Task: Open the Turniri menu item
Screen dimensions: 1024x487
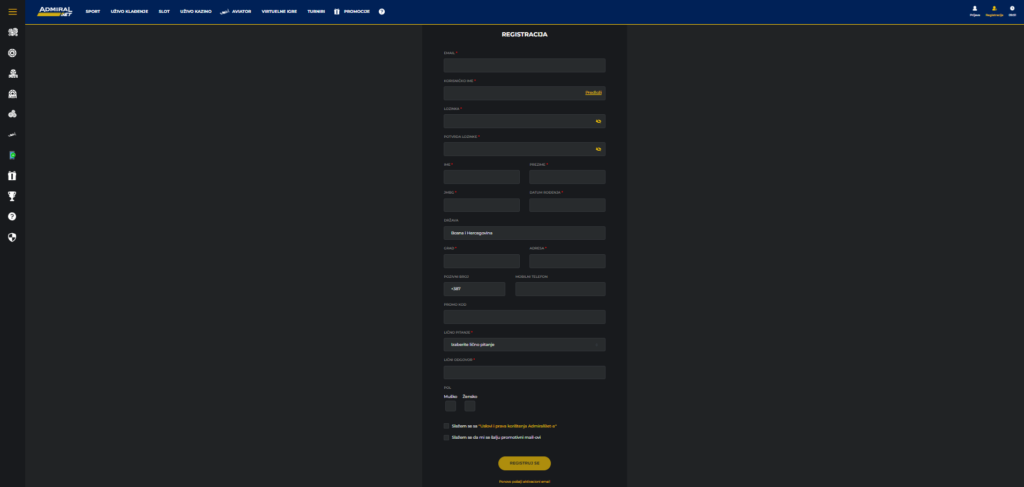Action: (x=316, y=12)
